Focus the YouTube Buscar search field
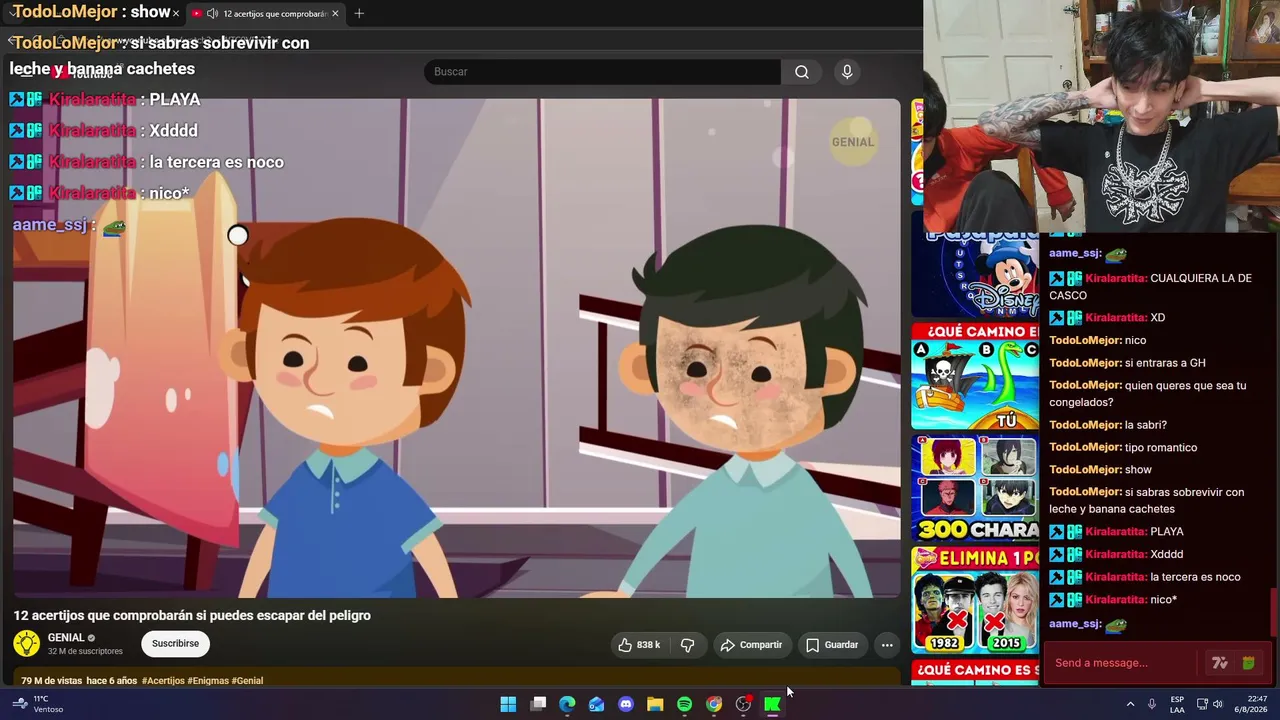 [x=602, y=72]
